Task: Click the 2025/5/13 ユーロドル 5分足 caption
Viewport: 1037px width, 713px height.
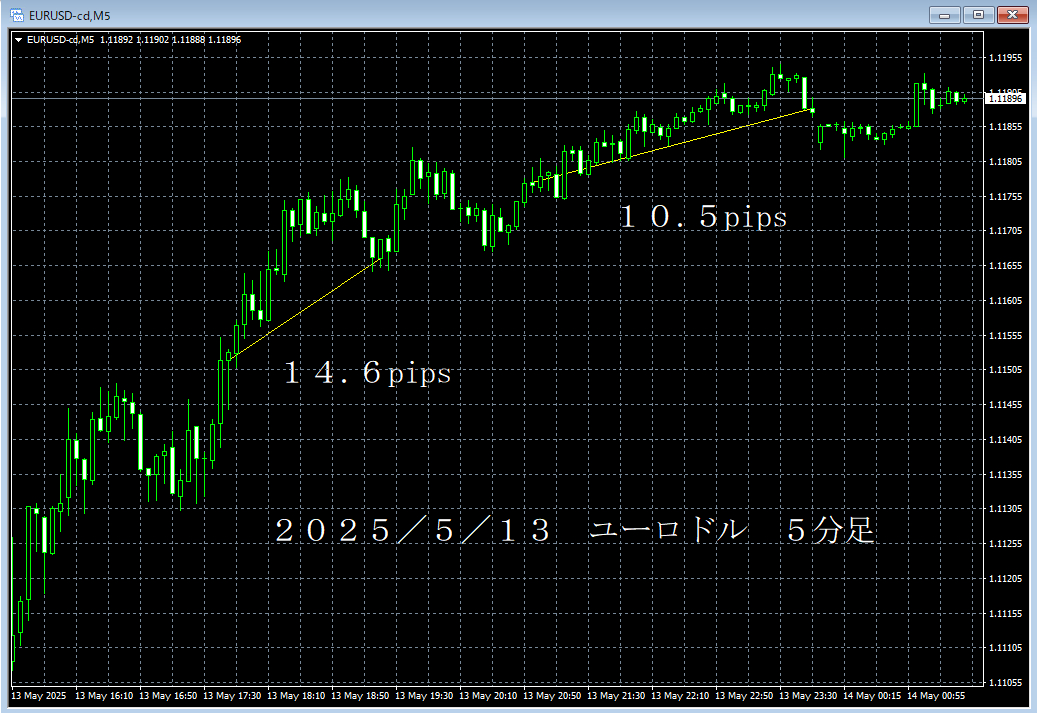Action: coord(575,531)
